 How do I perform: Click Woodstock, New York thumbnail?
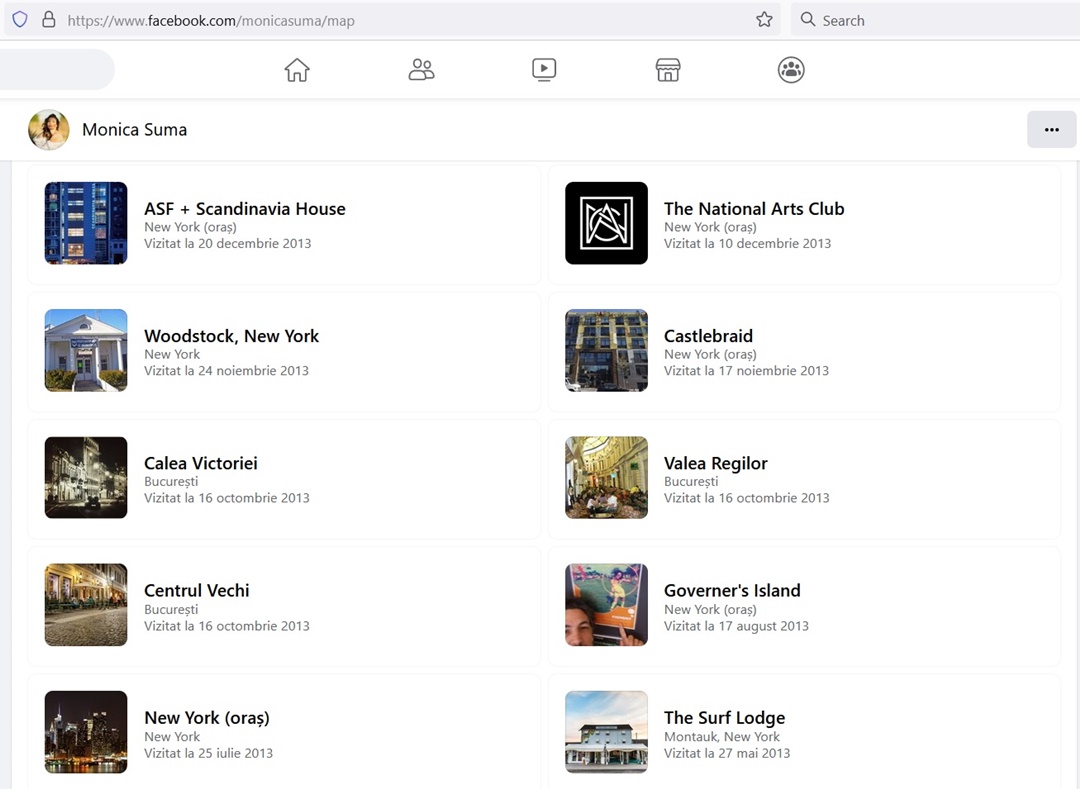pos(86,350)
